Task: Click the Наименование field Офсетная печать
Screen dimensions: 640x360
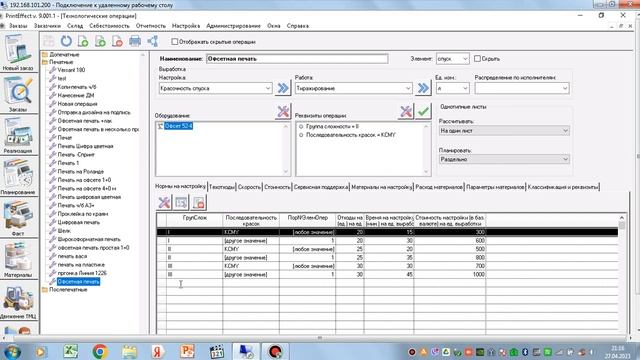Action: [x=297, y=59]
